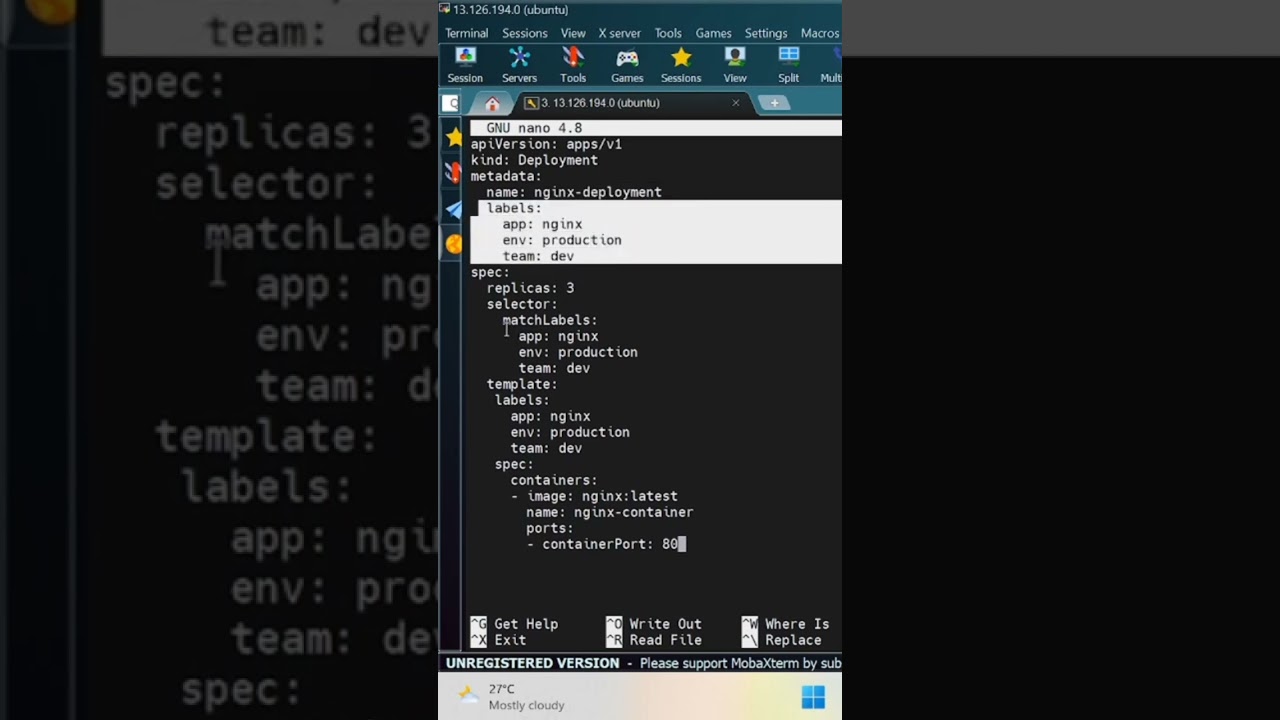Open the X server menu
Image resolution: width=1280 pixels, height=720 pixels.
[620, 33]
